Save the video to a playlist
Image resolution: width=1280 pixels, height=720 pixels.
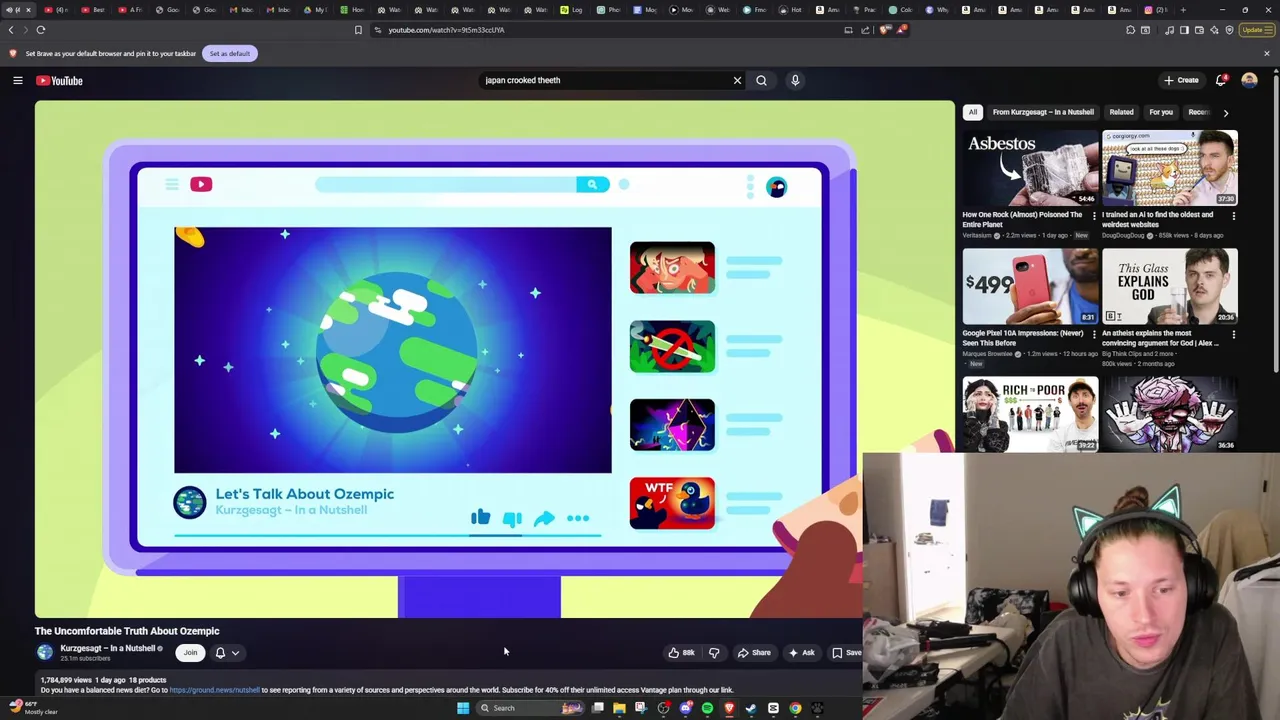[x=846, y=653]
